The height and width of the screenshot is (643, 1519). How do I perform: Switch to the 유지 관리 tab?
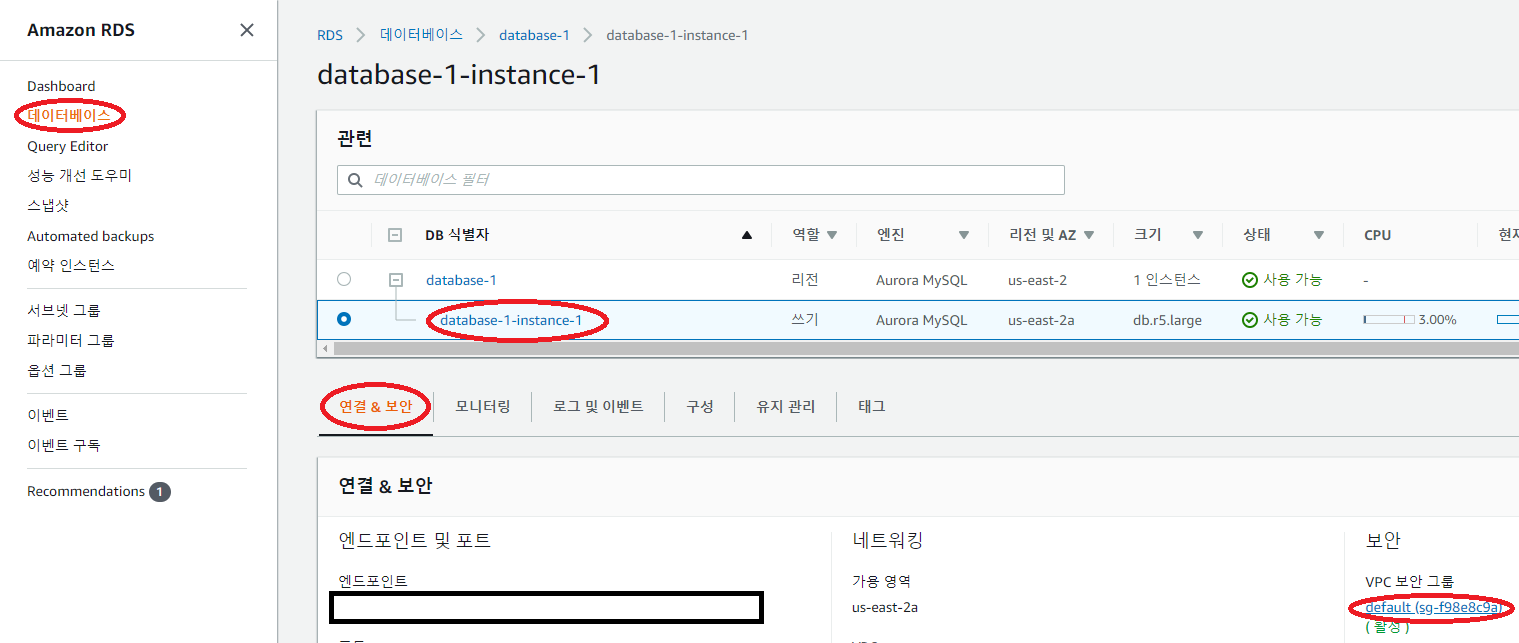[786, 406]
